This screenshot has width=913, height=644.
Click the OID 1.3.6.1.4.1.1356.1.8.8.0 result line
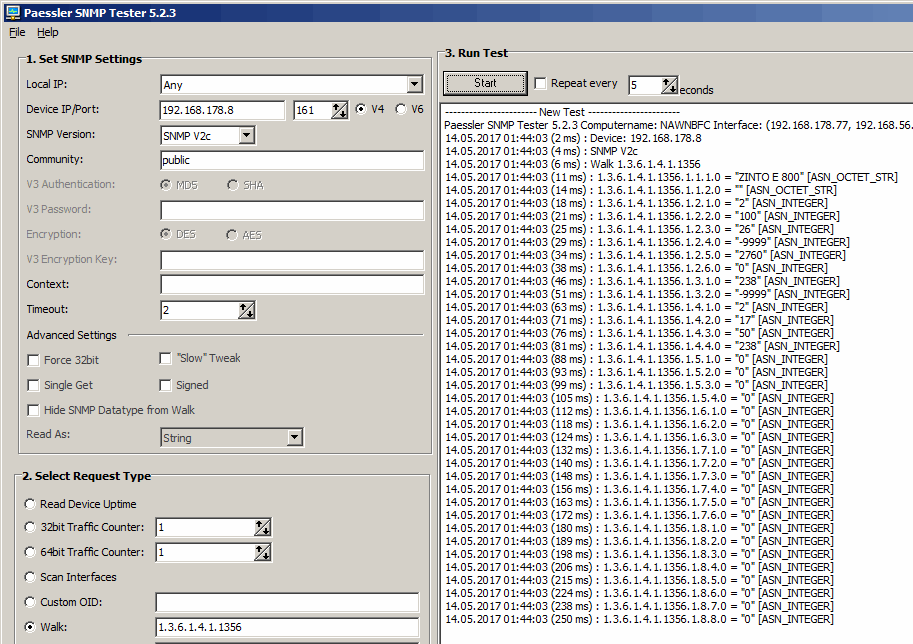pos(639,619)
